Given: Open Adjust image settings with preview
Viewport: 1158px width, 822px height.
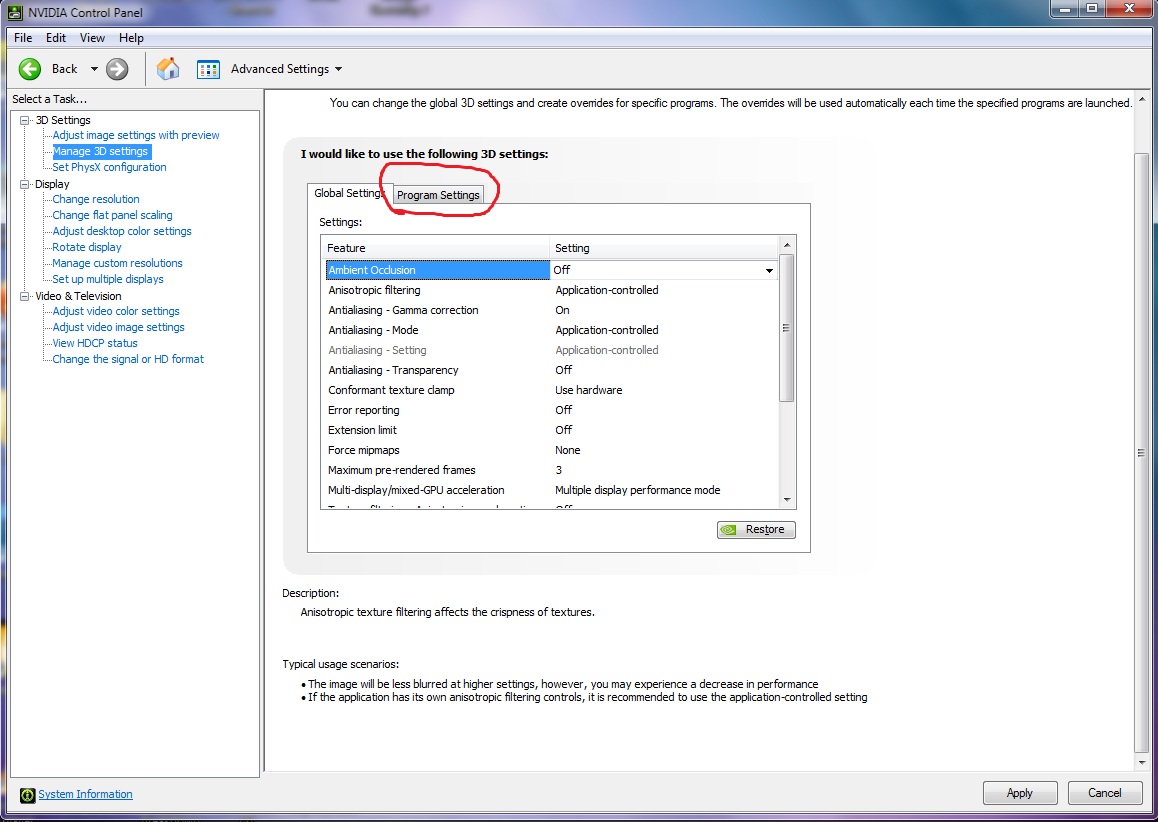Looking at the screenshot, I should pos(136,135).
